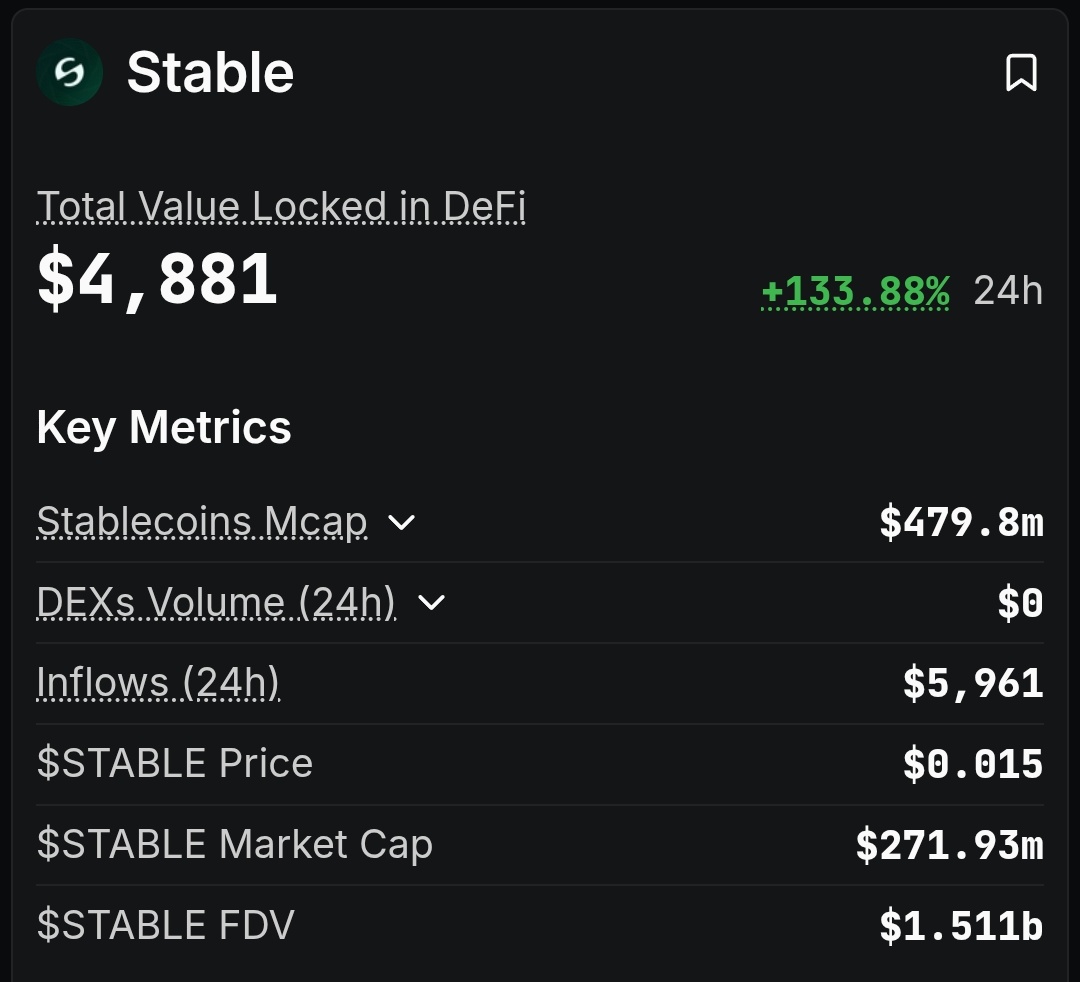Screen dimensions: 1080x982
Task: Click the $271.93m market cap value
Action: pyautogui.click(x=949, y=846)
